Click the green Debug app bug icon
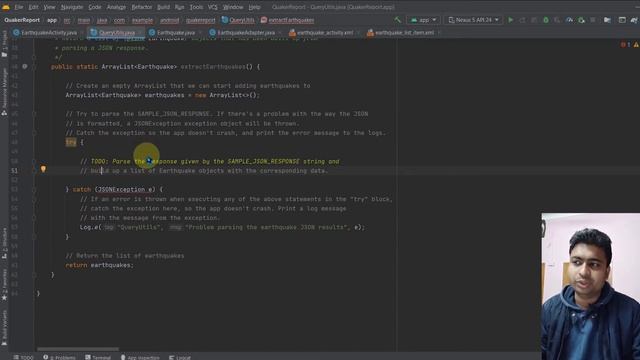This screenshot has width=640, height=360. click(546, 20)
